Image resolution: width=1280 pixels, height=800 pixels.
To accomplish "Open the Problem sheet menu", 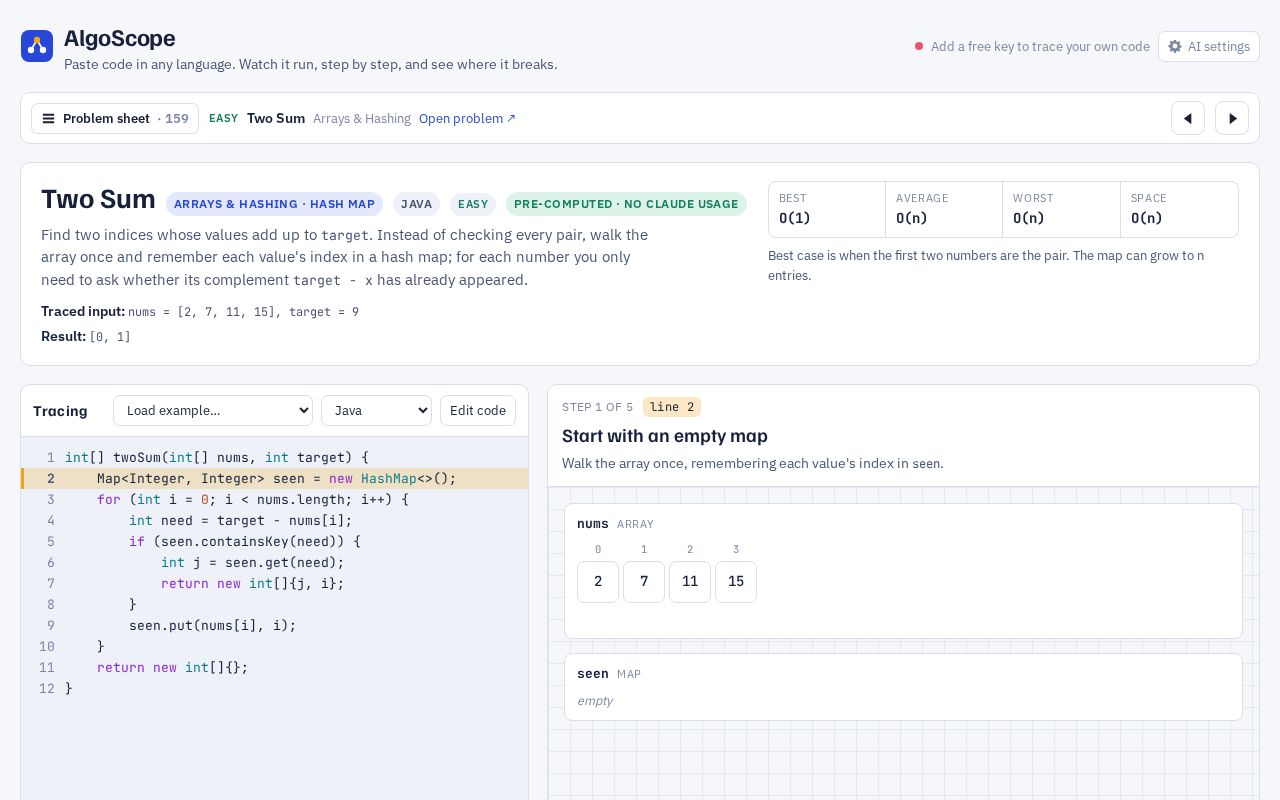I will click(115, 118).
